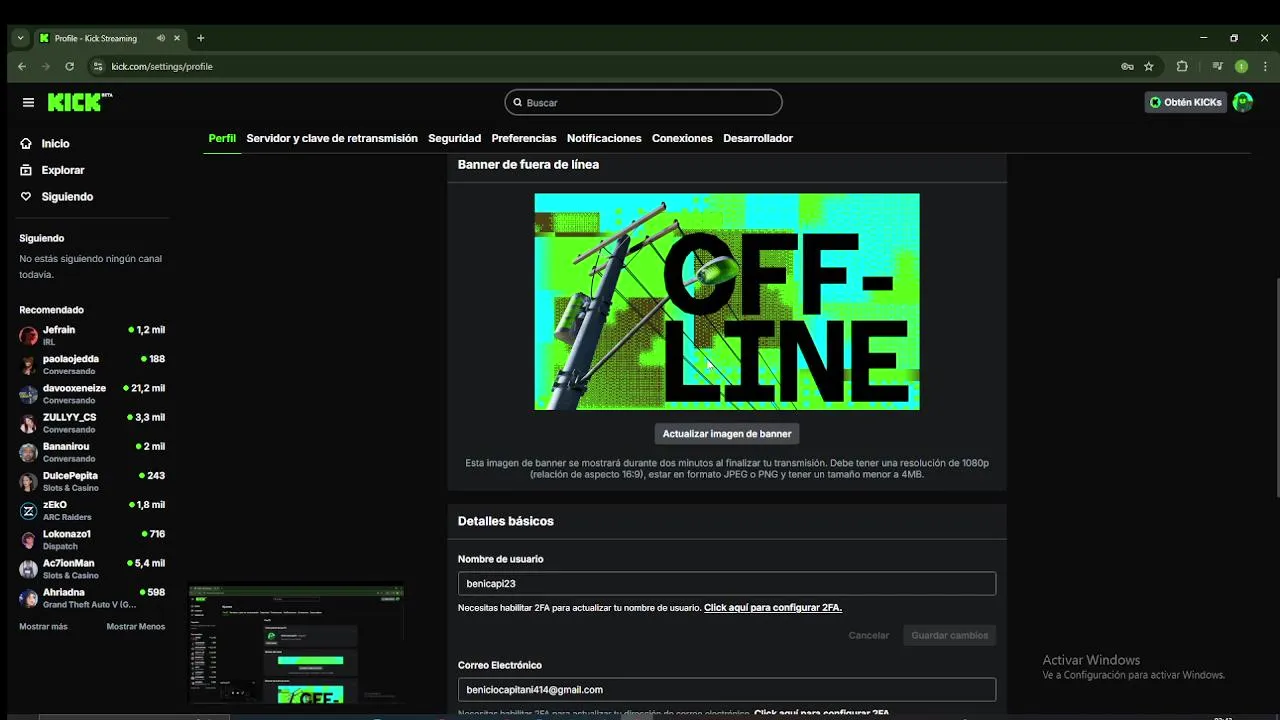Click Mostrar más in sidebar
The height and width of the screenshot is (720, 1280).
tap(43, 627)
